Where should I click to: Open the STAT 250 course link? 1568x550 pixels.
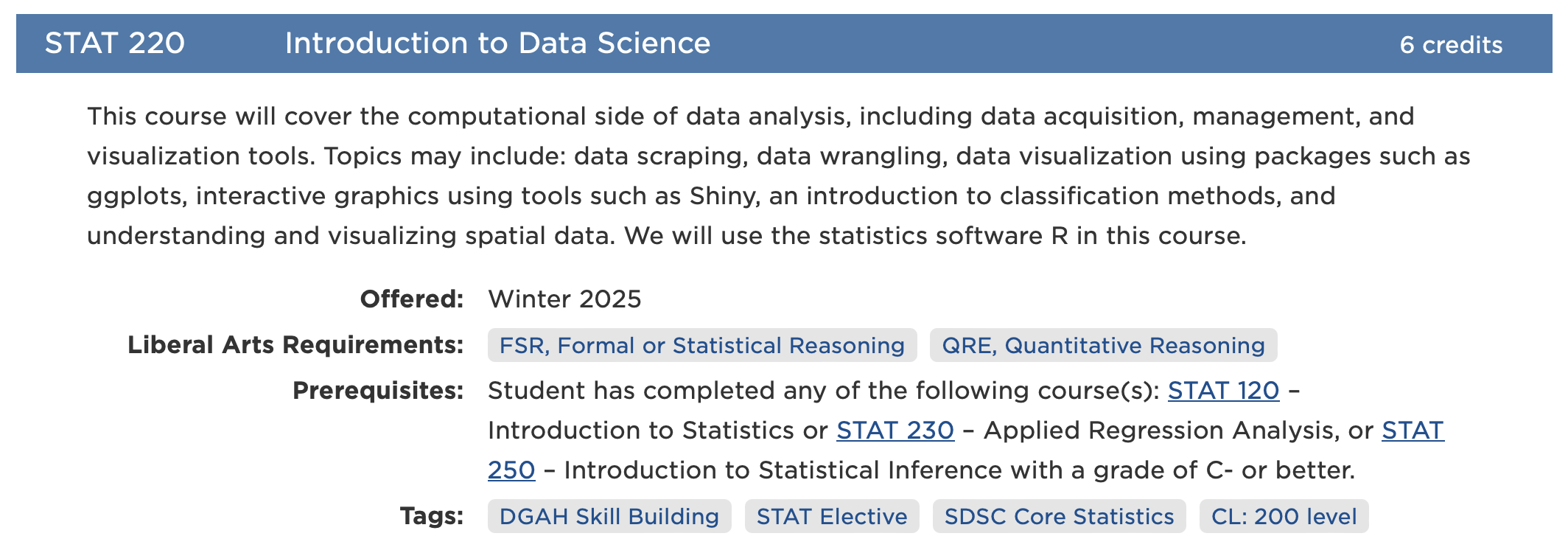1412,431
